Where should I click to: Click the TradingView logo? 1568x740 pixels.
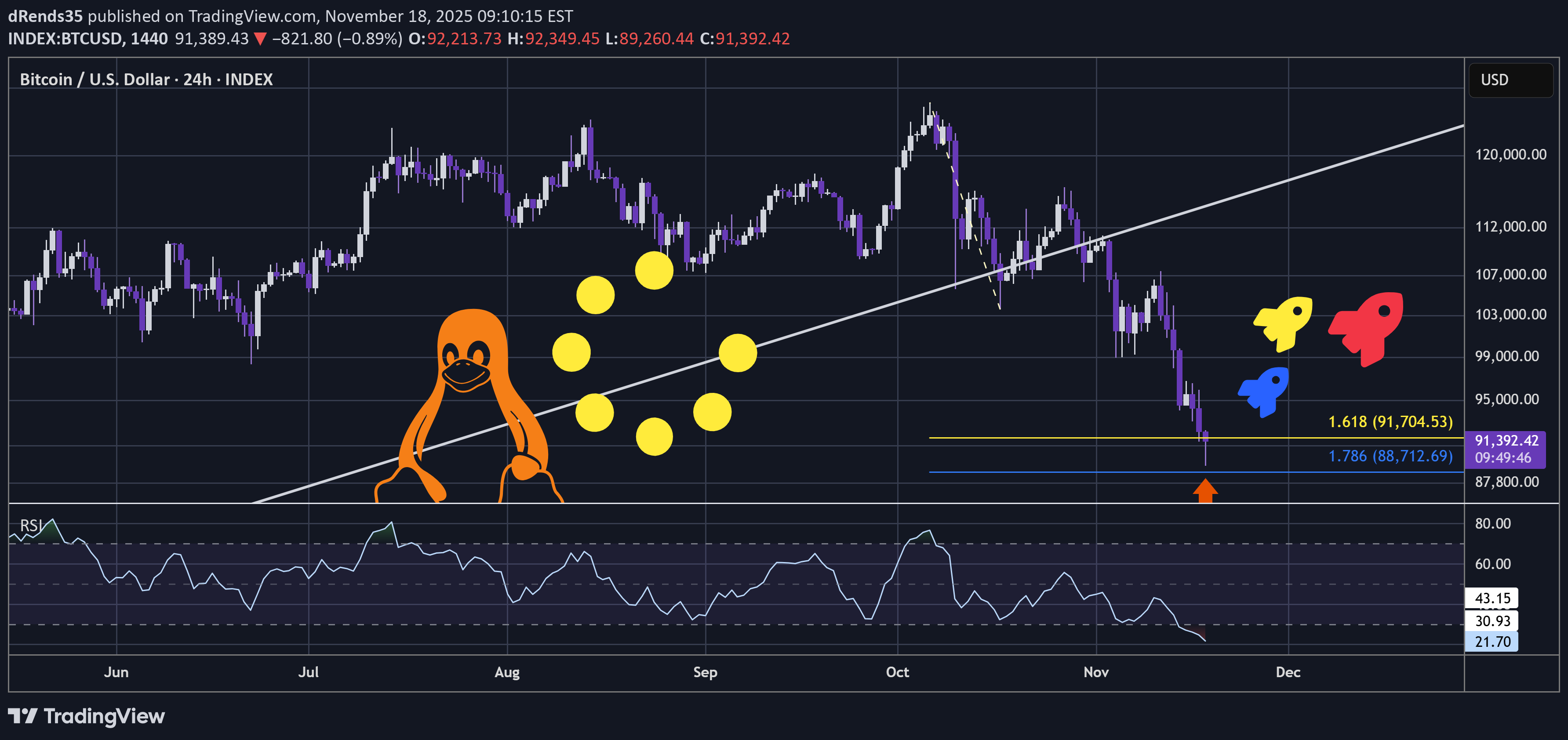(87, 716)
